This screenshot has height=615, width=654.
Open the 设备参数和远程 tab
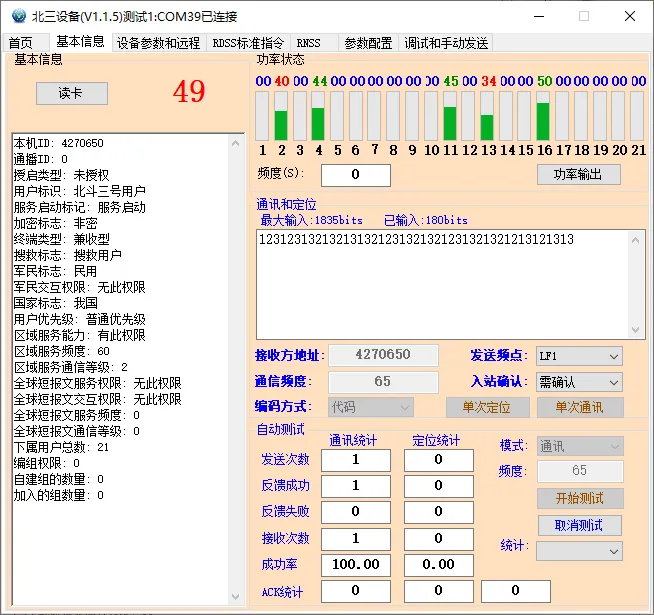[x=158, y=43]
